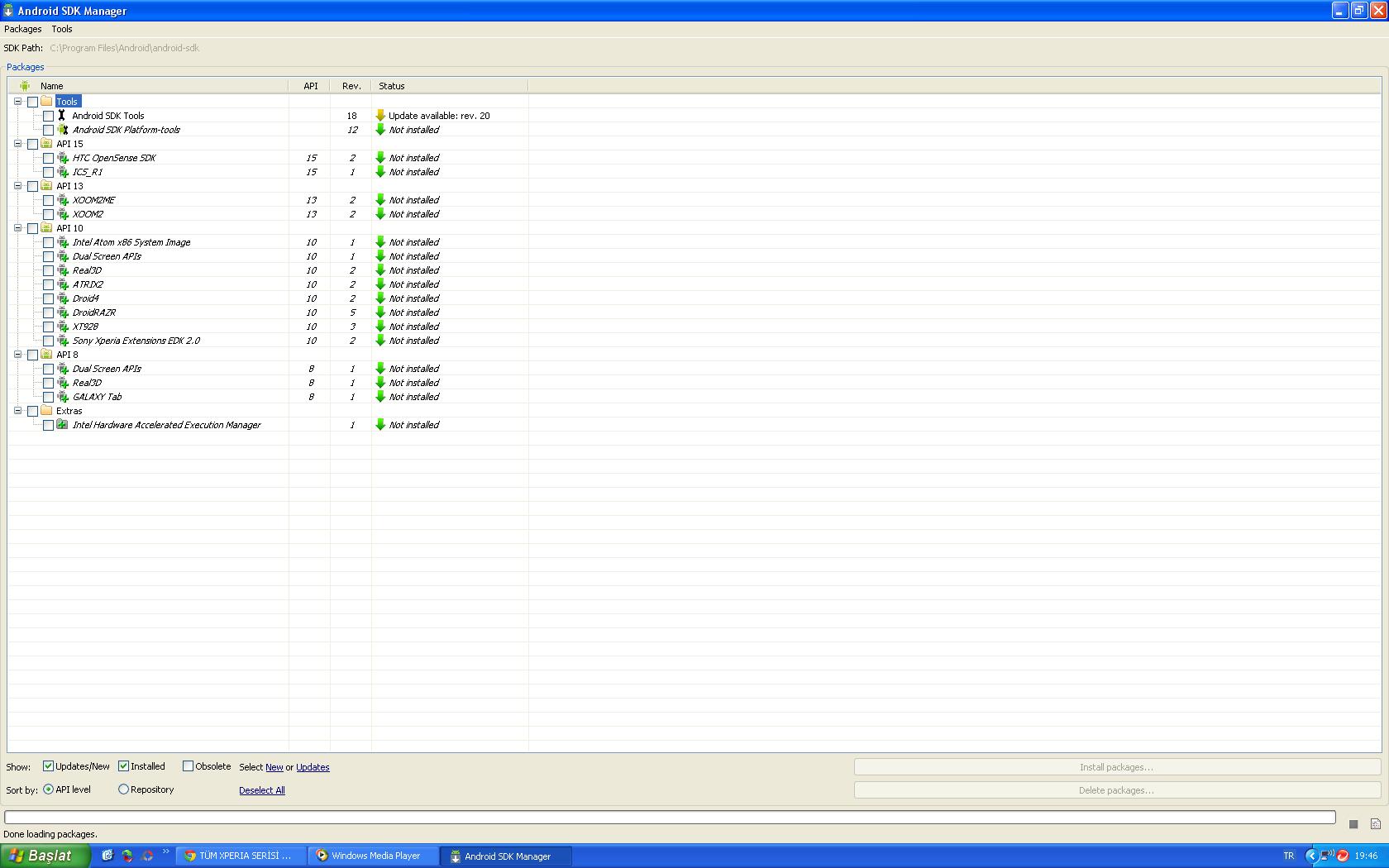Image resolution: width=1389 pixels, height=868 pixels.
Task: Click the Select New link
Action: tap(274, 767)
